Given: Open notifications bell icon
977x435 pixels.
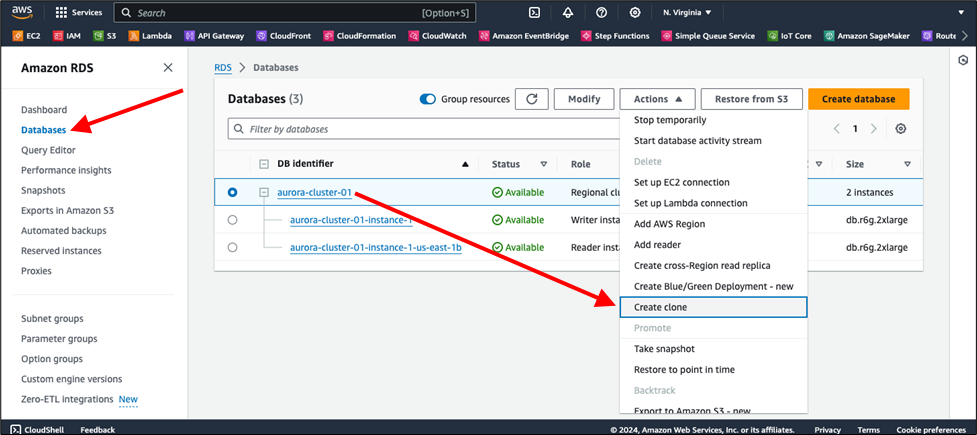Looking at the screenshot, I should click(568, 12).
